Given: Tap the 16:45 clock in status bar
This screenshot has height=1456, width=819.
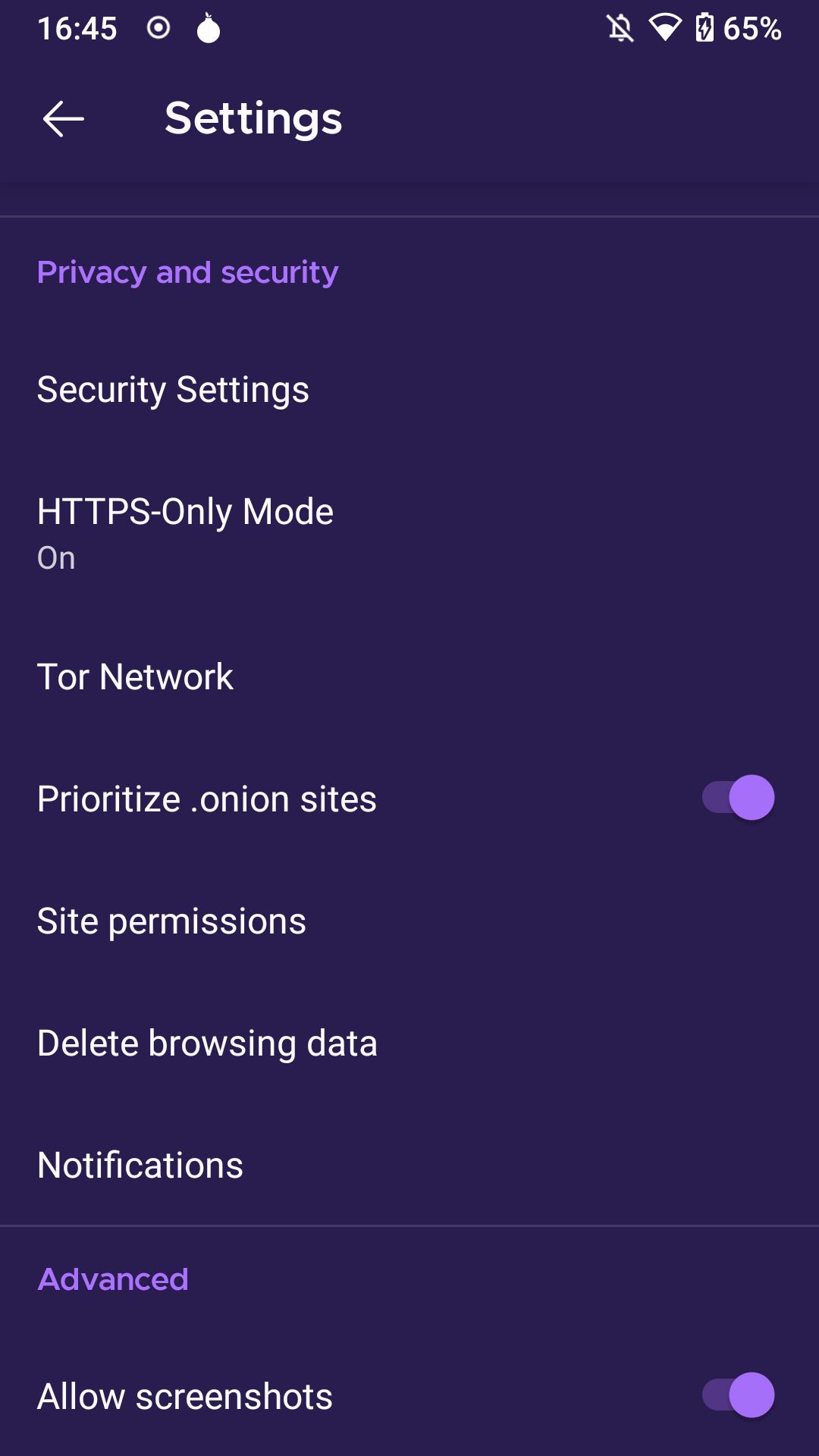Looking at the screenshot, I should (77, 29).
